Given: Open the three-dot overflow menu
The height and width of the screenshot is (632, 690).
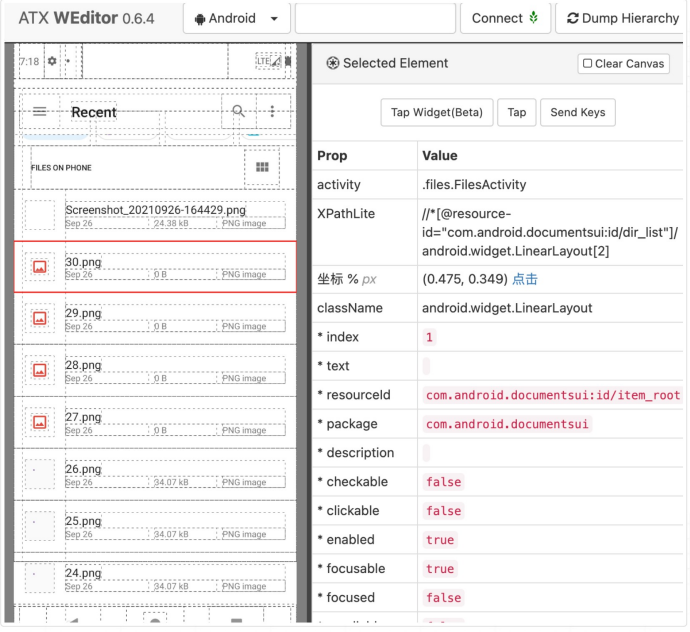Looking at the screenshot, I should point(272,112).
